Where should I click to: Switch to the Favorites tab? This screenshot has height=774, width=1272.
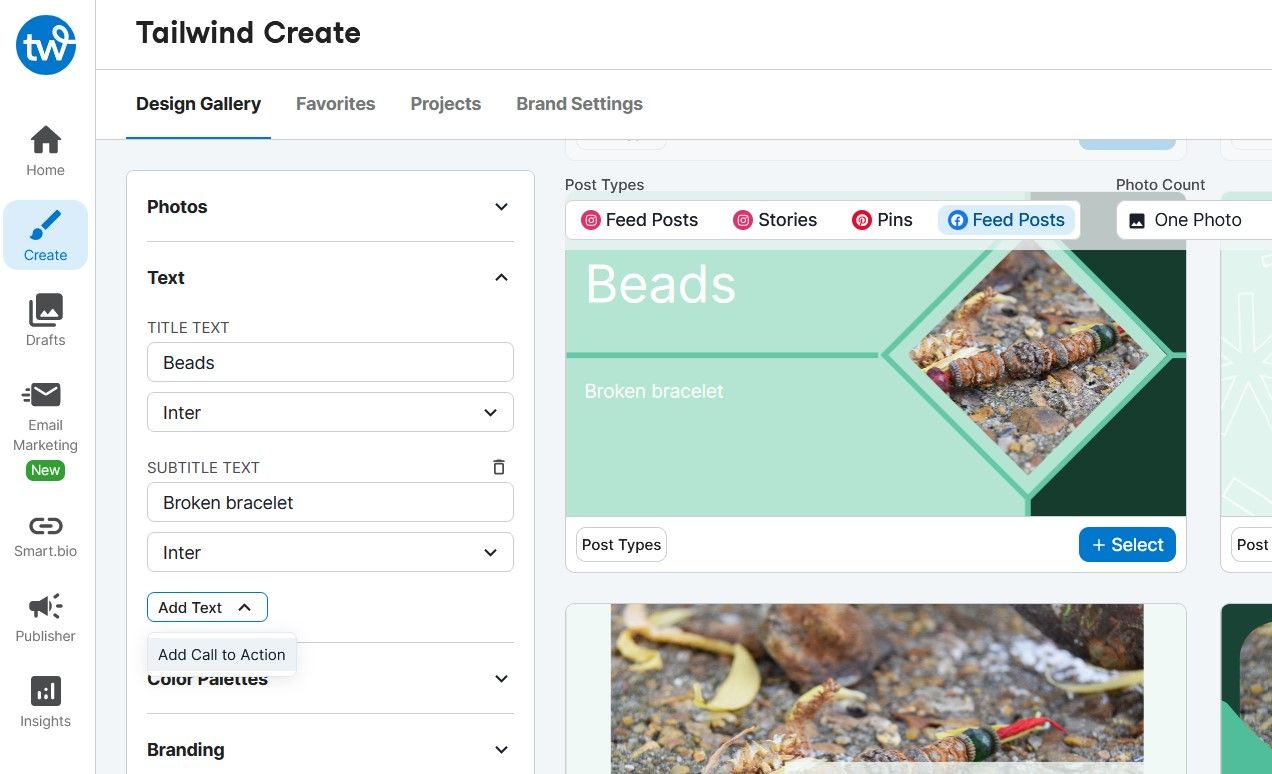(x=335, y=104)
